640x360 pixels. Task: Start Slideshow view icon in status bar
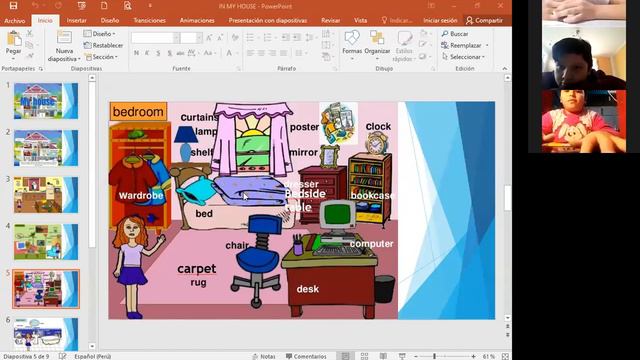pyautogui.click(x=402, y=356)
